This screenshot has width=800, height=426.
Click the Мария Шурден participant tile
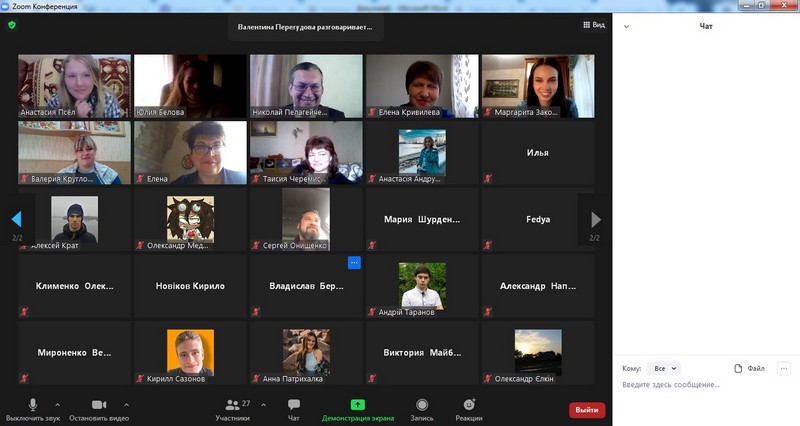[x=422, y=219]
